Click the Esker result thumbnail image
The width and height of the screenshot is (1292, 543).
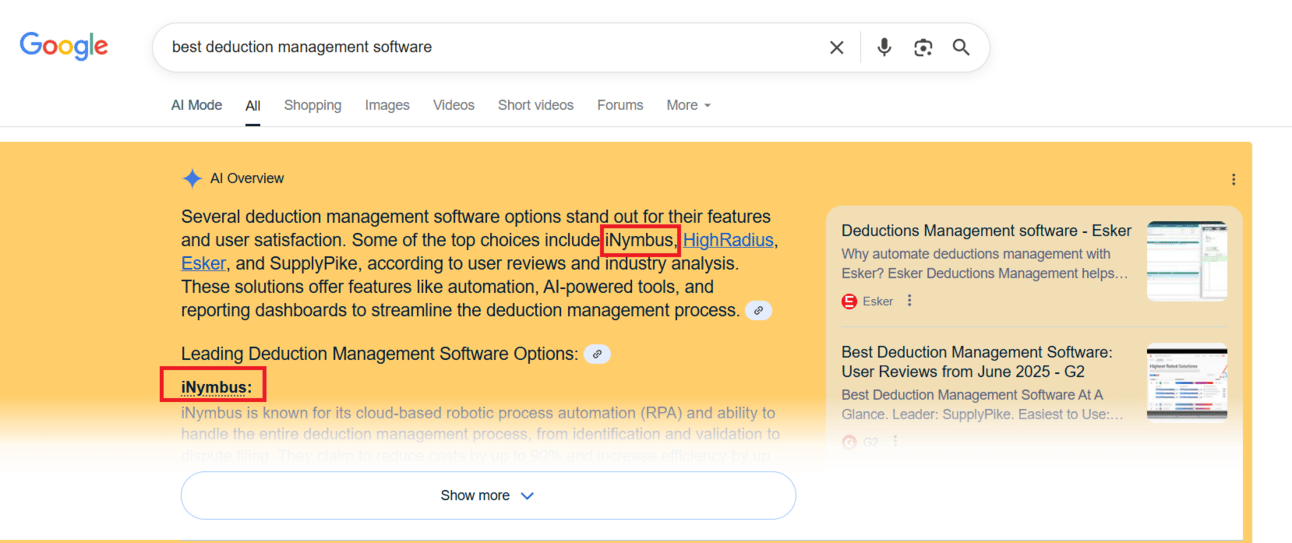click(1187, 261)
